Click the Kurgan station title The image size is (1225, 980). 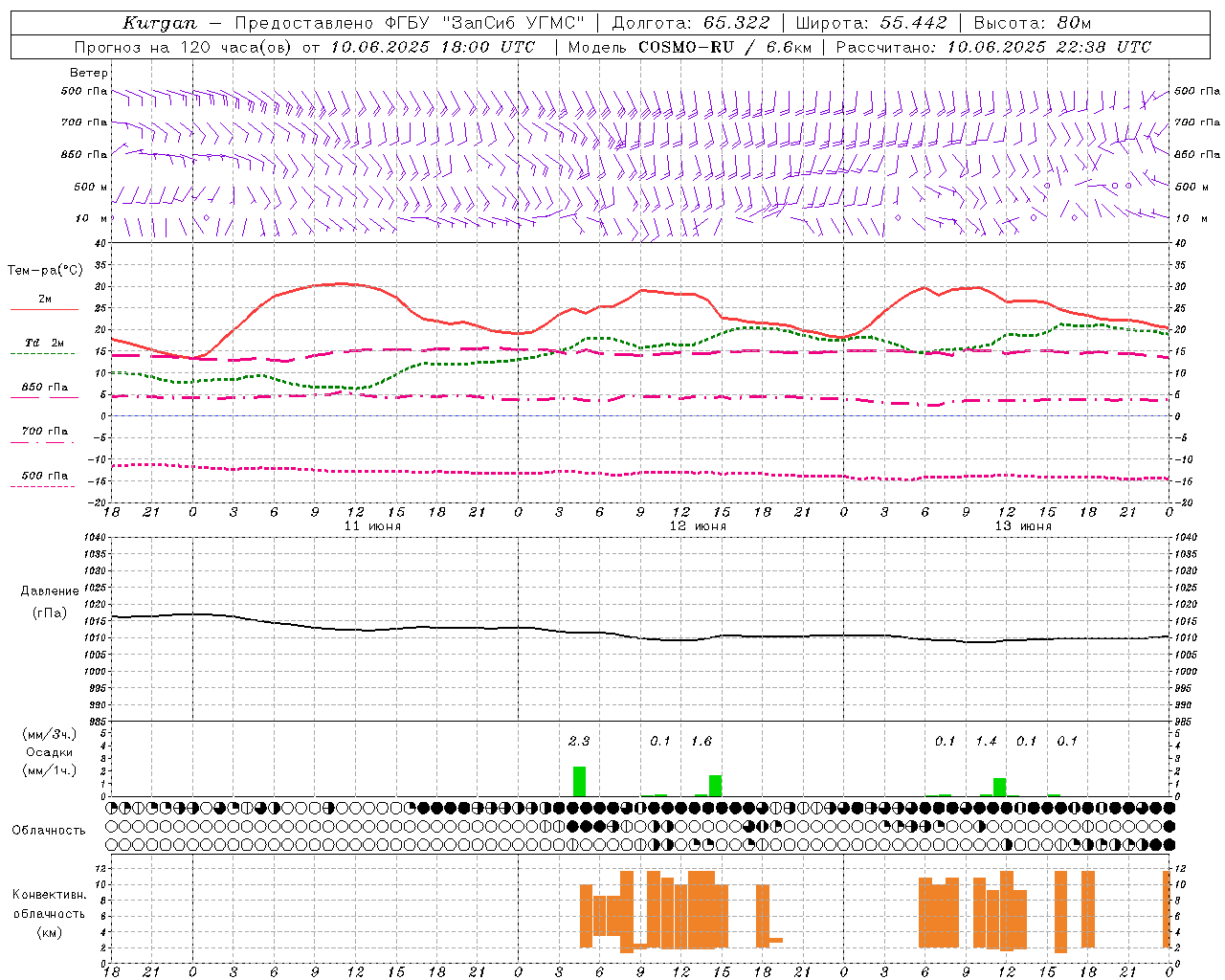159,23
